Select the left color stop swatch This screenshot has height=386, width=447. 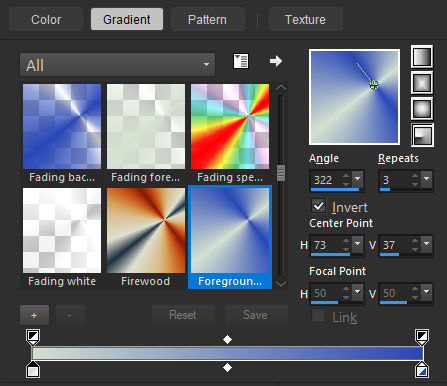[33, 370]
